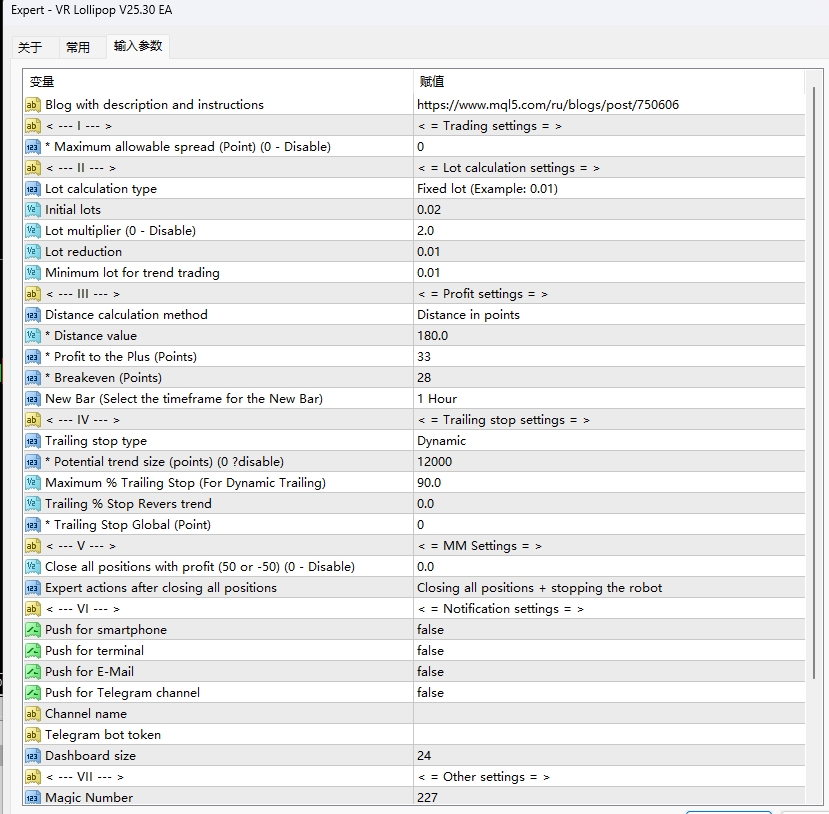Click the icon beside New Bar timeframe

(x=32, y=399)
